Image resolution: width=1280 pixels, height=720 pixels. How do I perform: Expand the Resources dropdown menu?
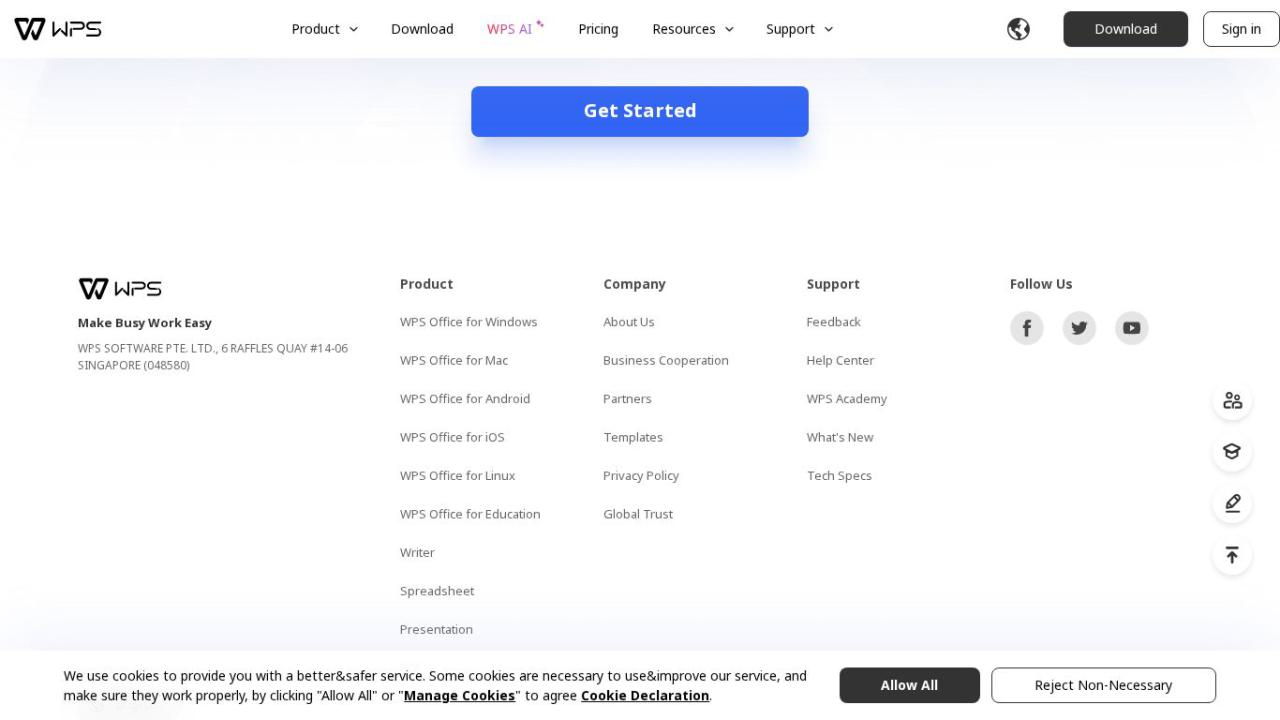click(x=692, y=29)
